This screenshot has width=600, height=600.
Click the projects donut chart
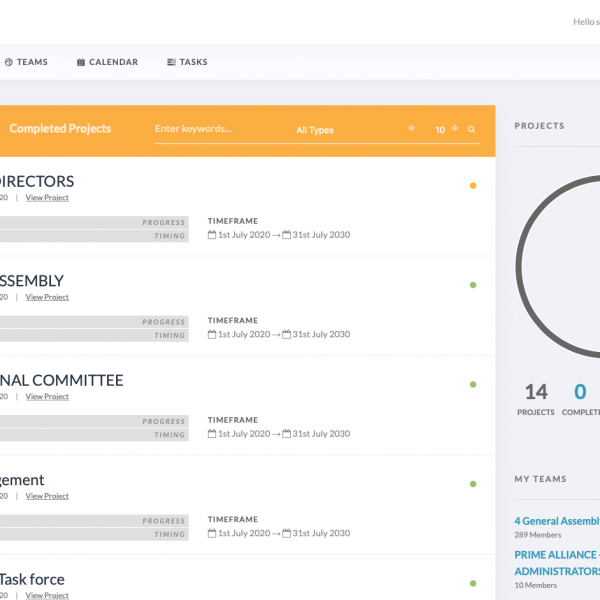tap(558, 266)
